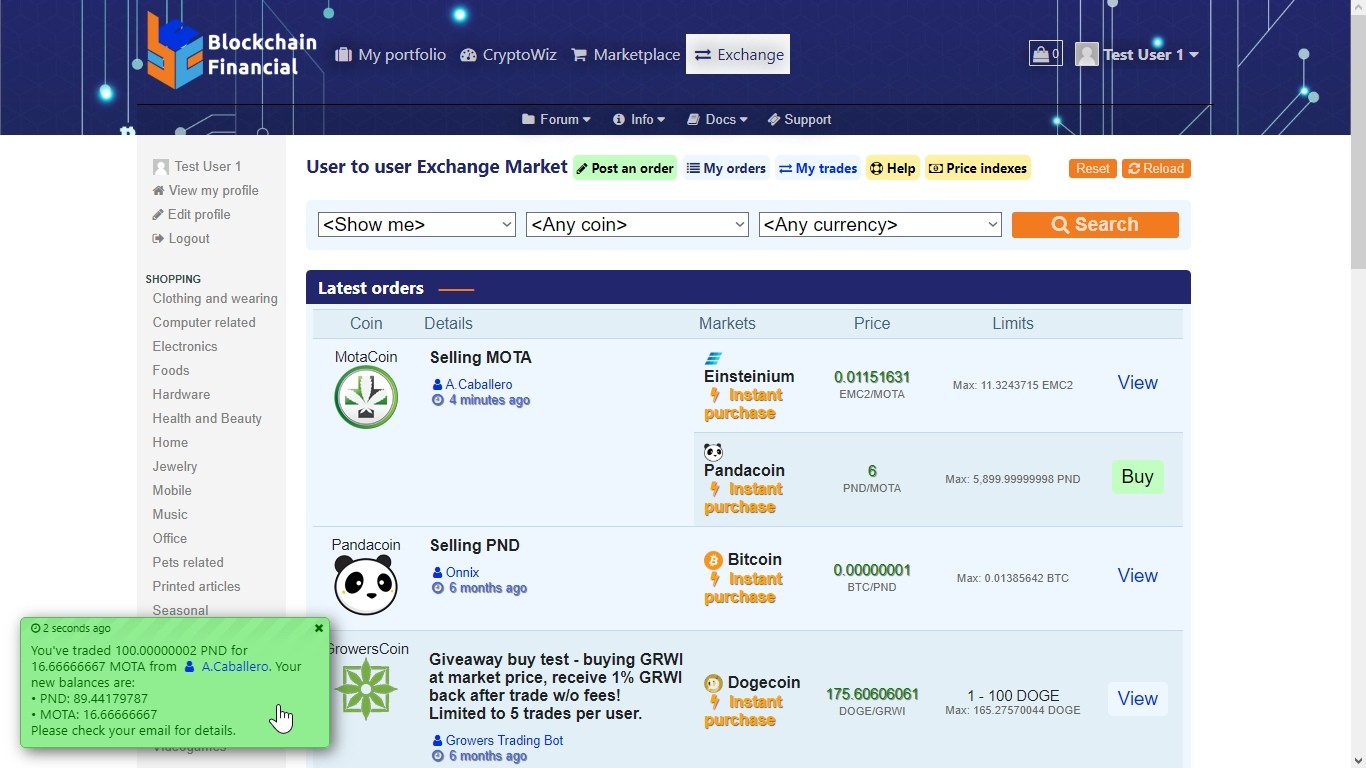The image size is (1366, 768).
Task: Expand the Test User 1 account menu
Action: [1138, 55]
